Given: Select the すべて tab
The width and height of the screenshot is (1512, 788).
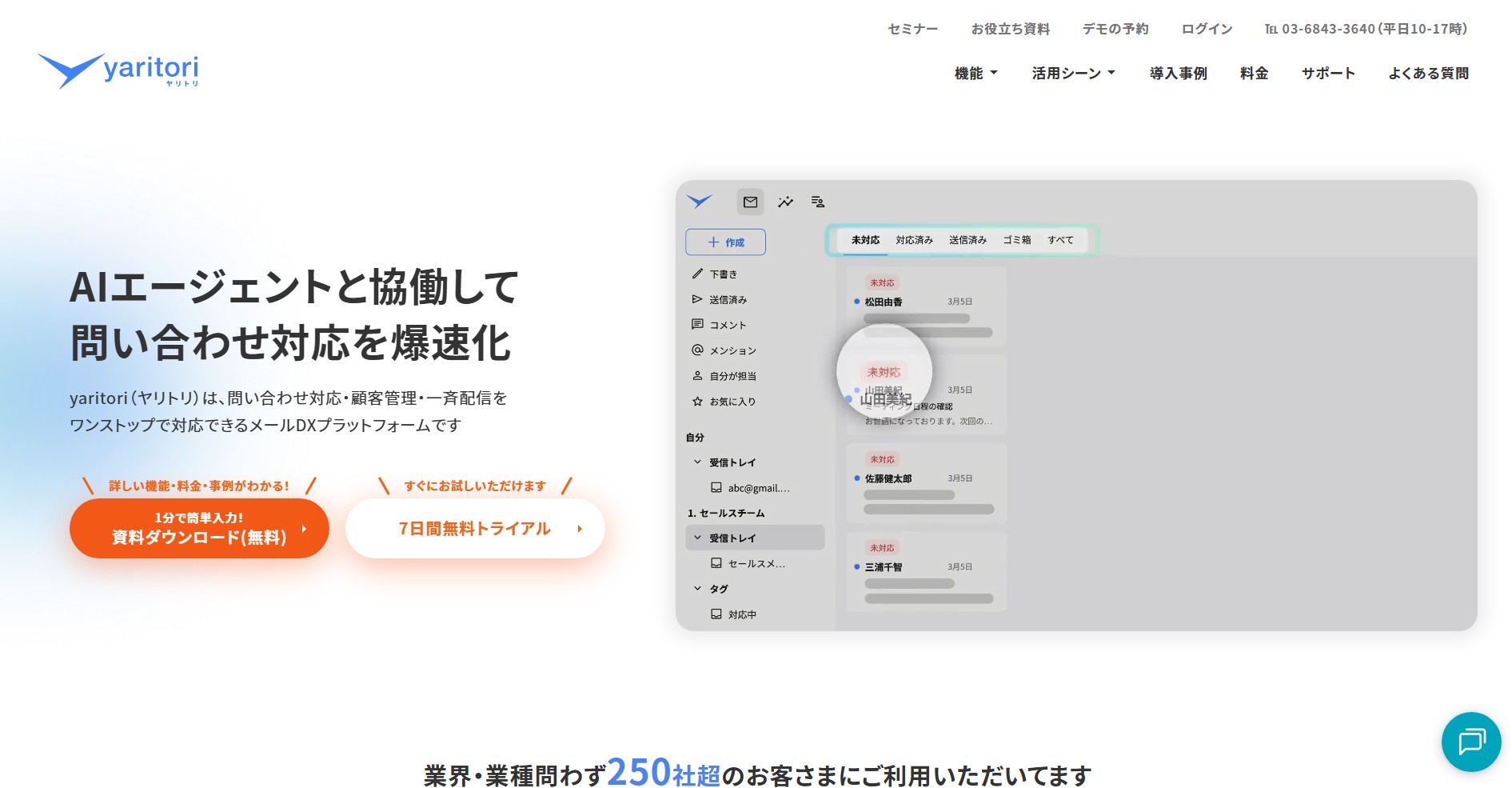Looking at the screenshot, I should click(1060, 240).
